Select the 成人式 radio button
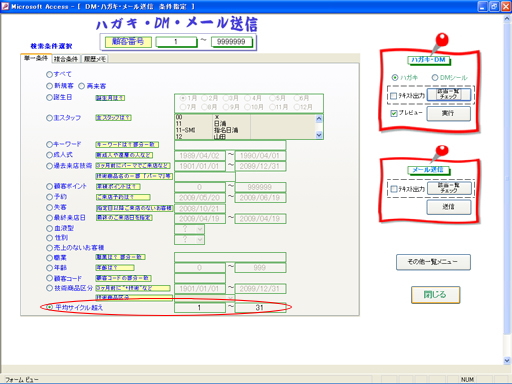The height and width of the screenshot is (384, 512). (49, 155)
